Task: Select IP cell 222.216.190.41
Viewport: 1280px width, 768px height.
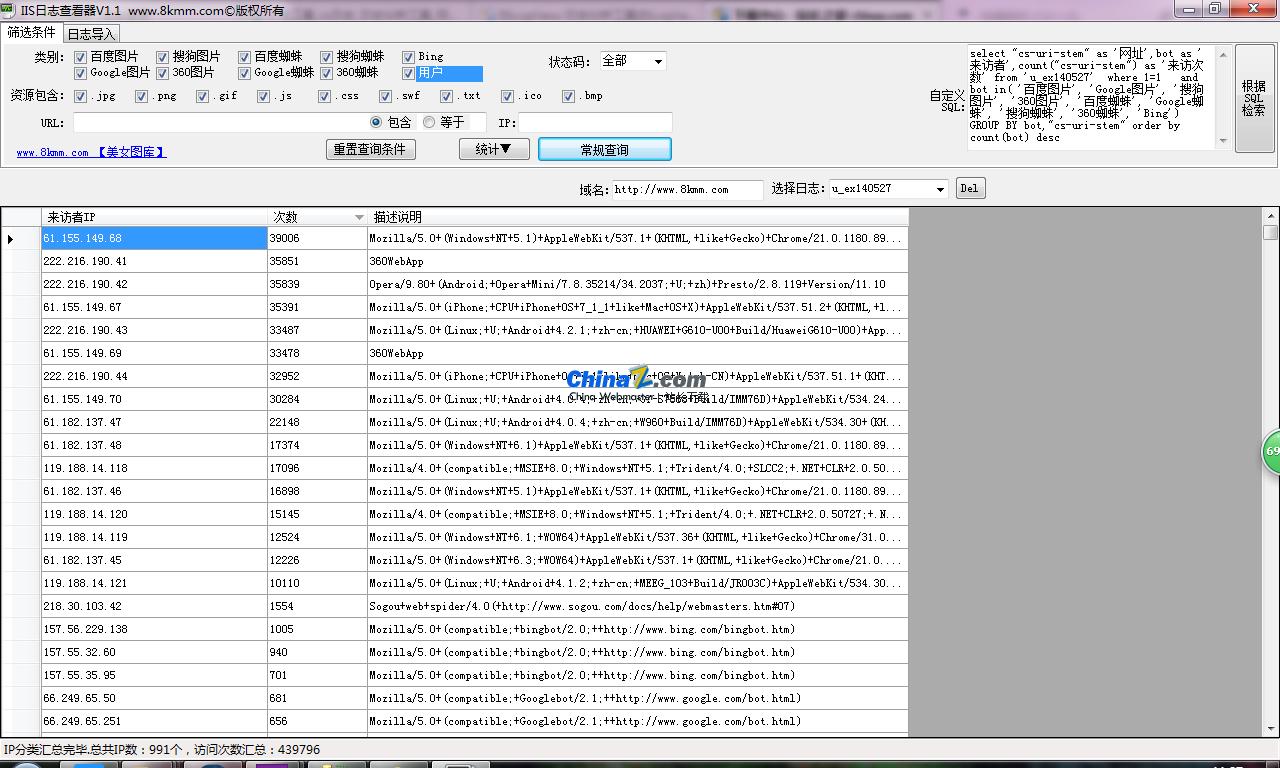Action: [154, 261]
